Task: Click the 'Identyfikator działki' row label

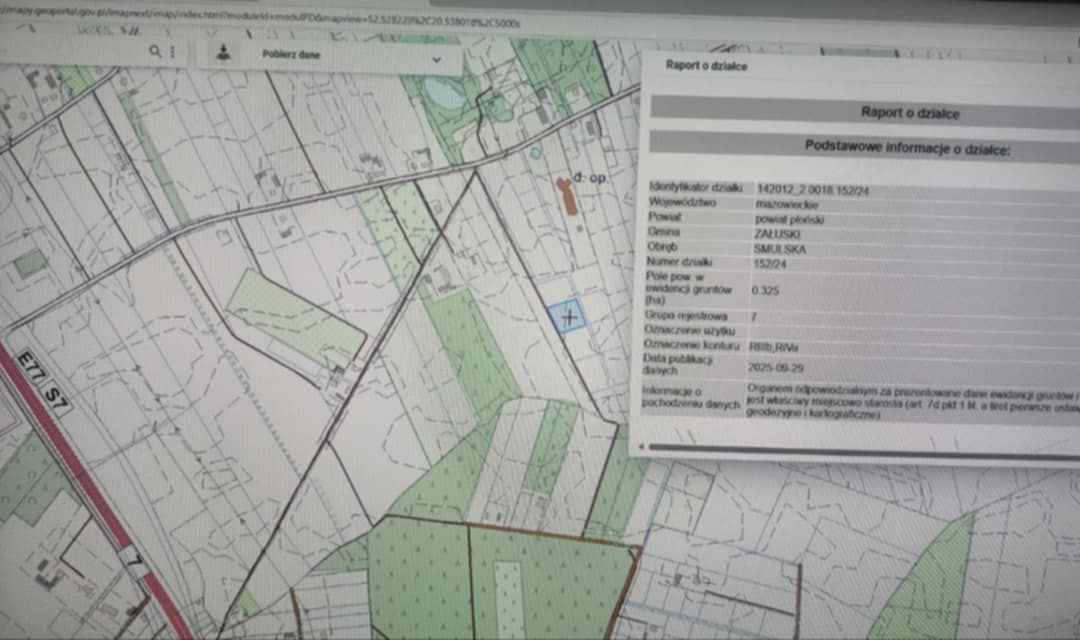Action: click(696, 187)
